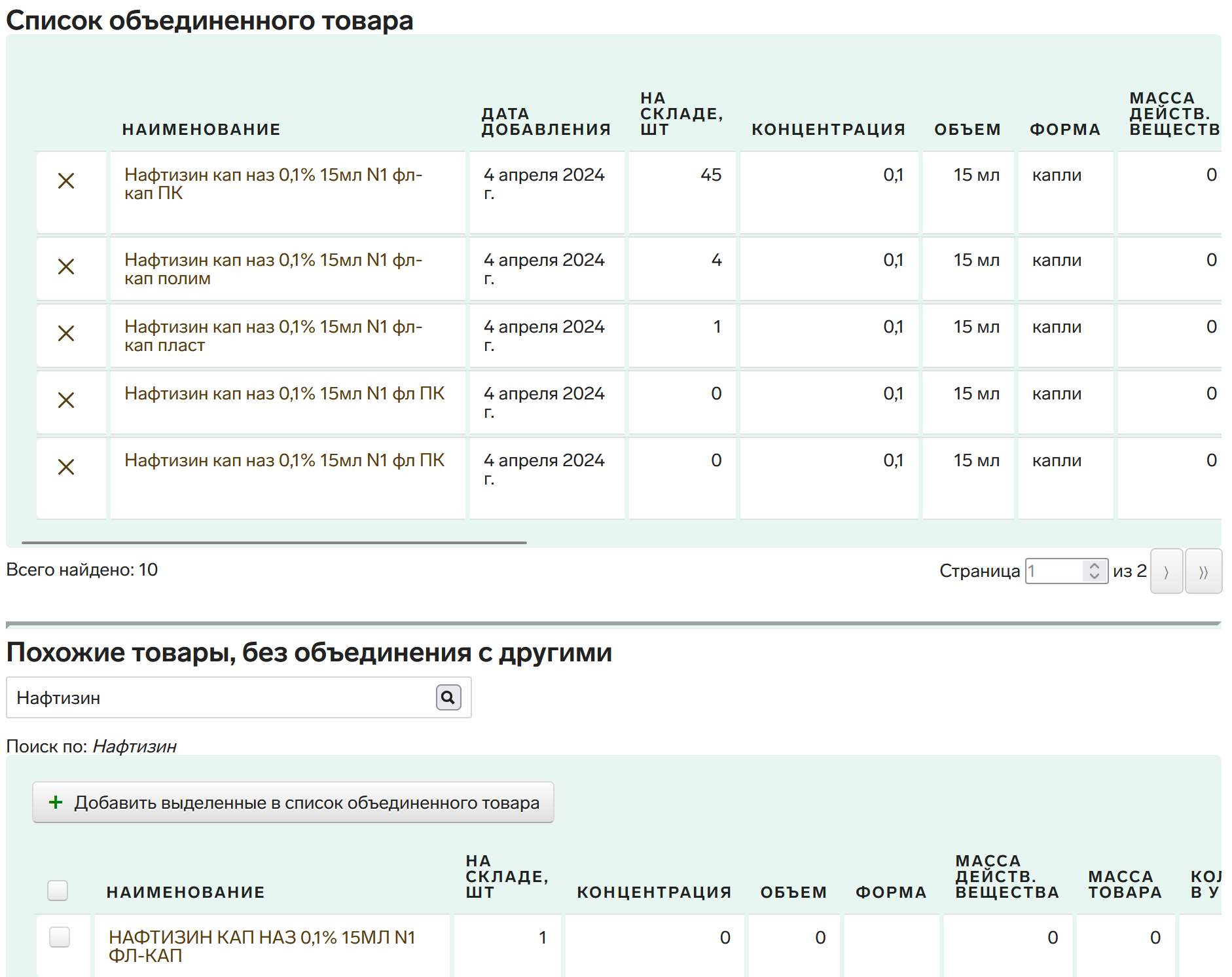Remove the «фл-кап ПК» Нафтизин row with X

pos(66,181)
